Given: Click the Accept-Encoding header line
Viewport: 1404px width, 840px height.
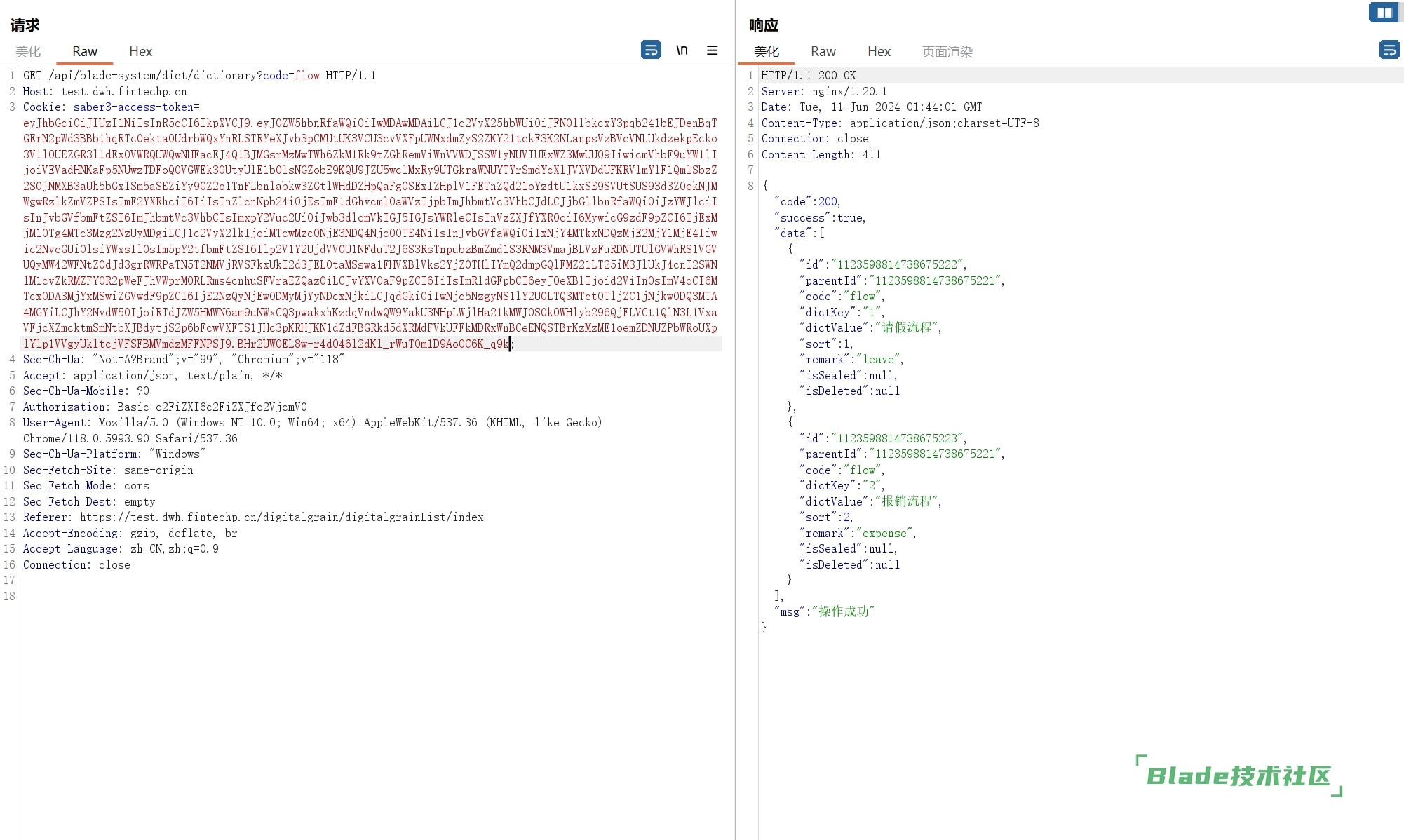Looking at the screenshot, I should pos(130,533).
